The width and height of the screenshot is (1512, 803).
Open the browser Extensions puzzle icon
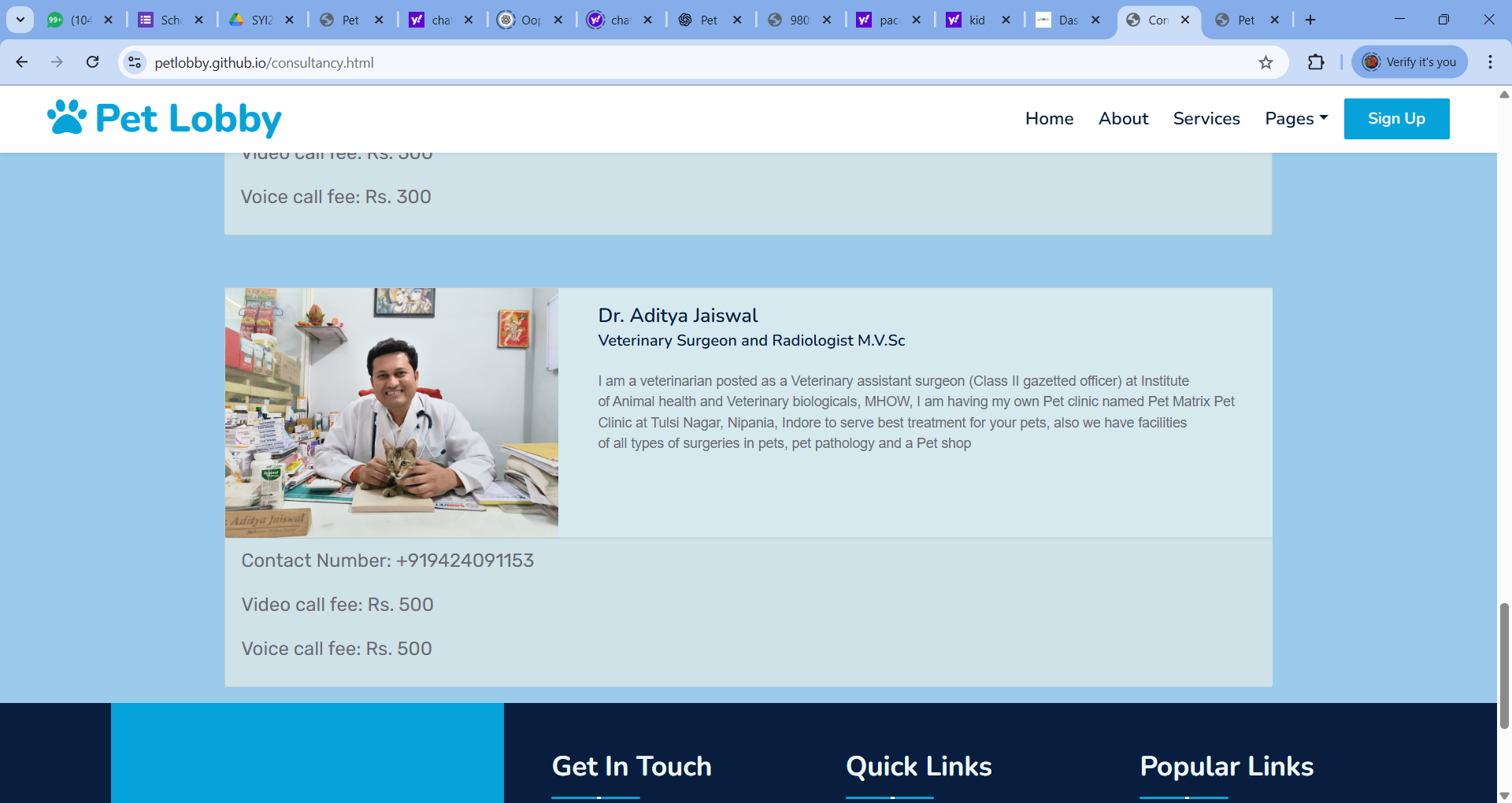[x=1316, y=62]
